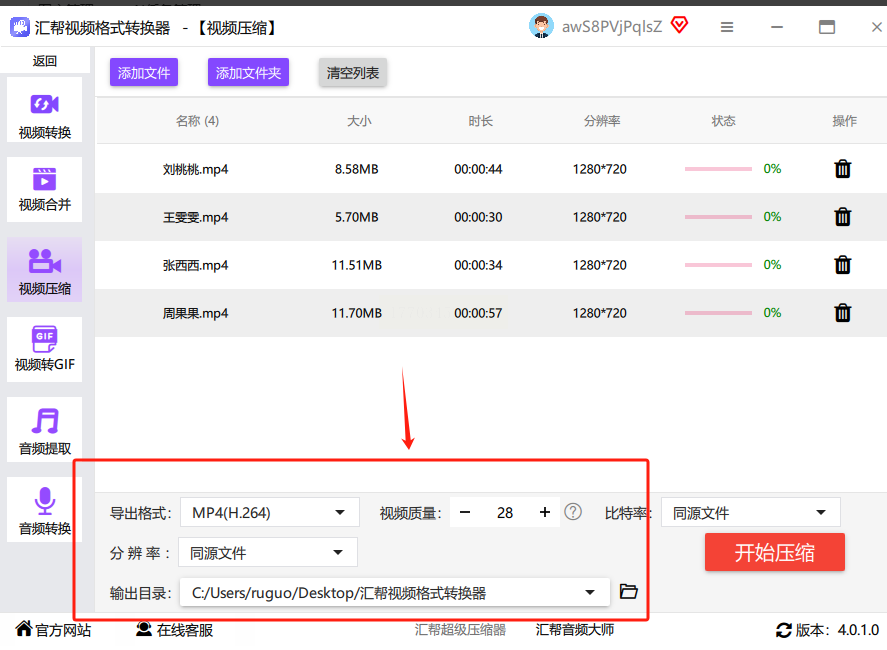Open 音频提取 sidebar section
887x650 pixels.
44,430
